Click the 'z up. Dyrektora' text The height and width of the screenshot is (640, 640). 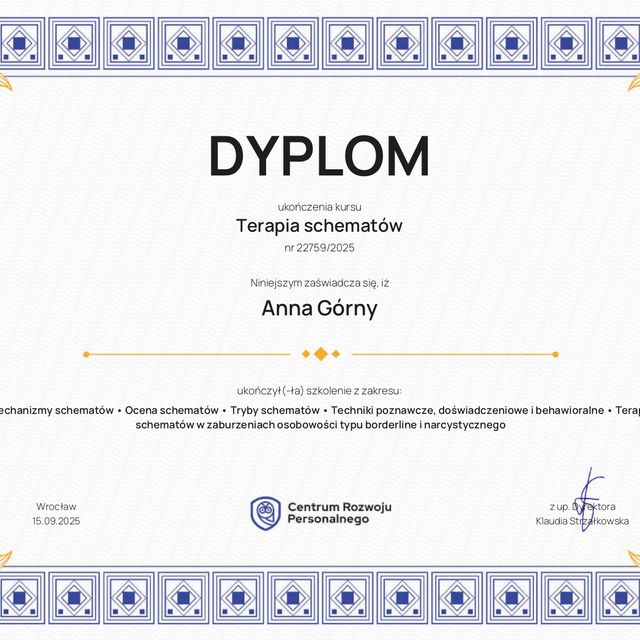582,507
